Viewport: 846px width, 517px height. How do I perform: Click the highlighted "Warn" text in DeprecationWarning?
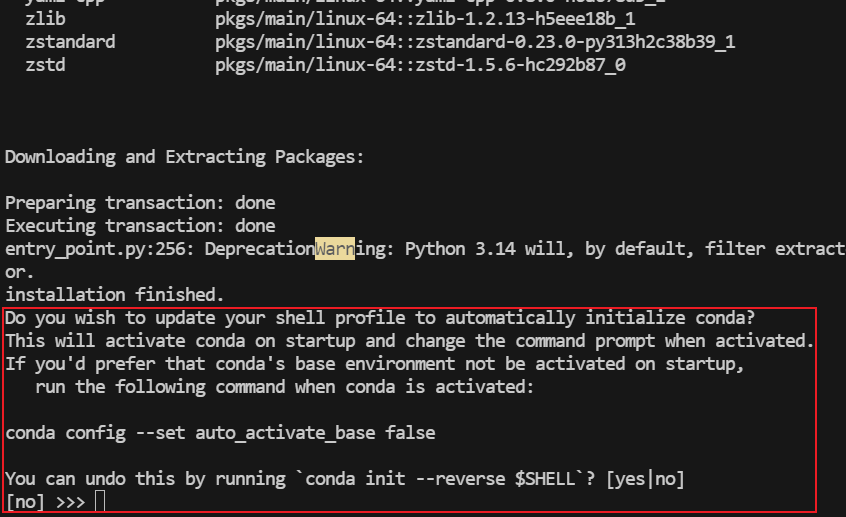335,249
